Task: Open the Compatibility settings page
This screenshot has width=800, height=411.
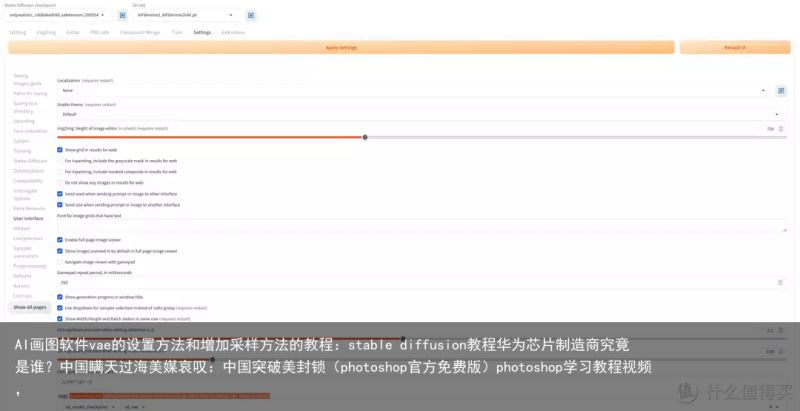Action: pyautogui.click(x=28, y=181)
